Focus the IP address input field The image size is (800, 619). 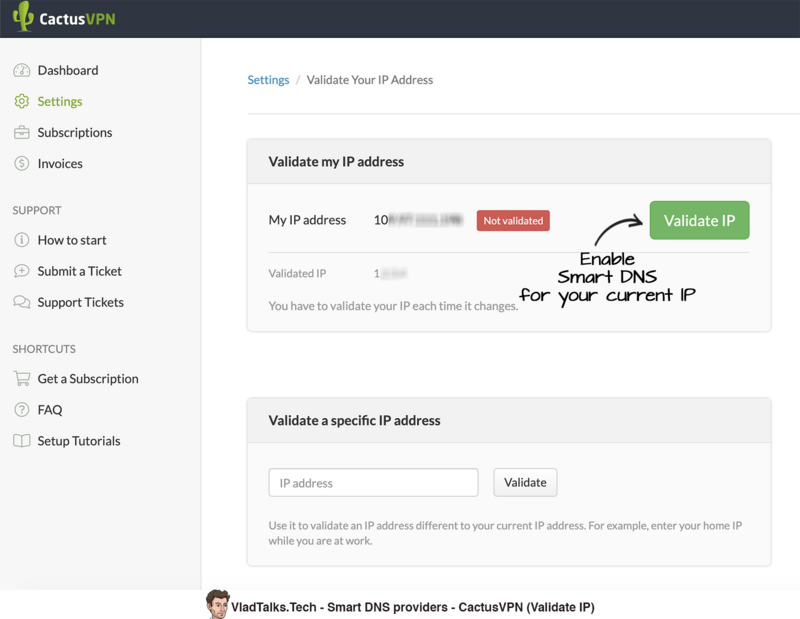coord(373,482)
